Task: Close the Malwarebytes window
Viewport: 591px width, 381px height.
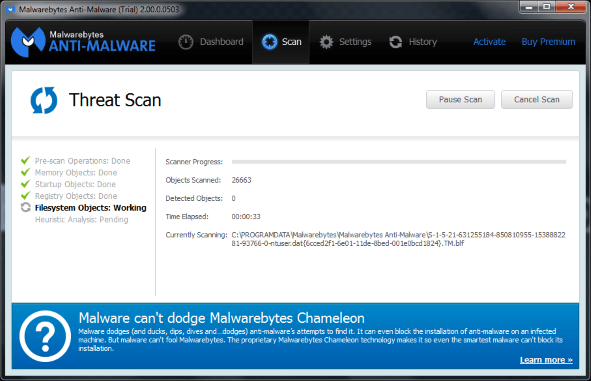Action: 571,7
